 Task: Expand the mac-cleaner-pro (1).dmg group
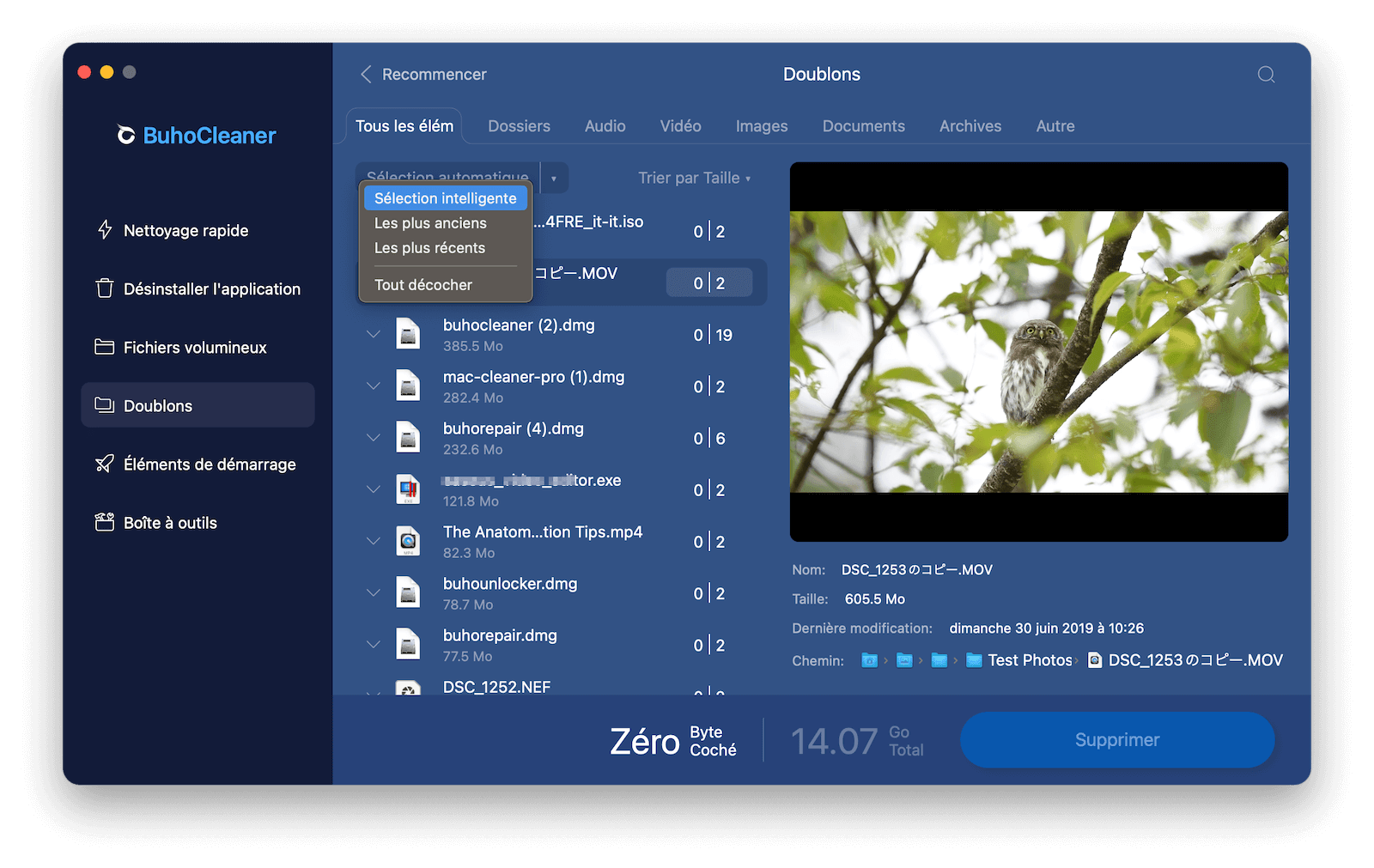373,385
